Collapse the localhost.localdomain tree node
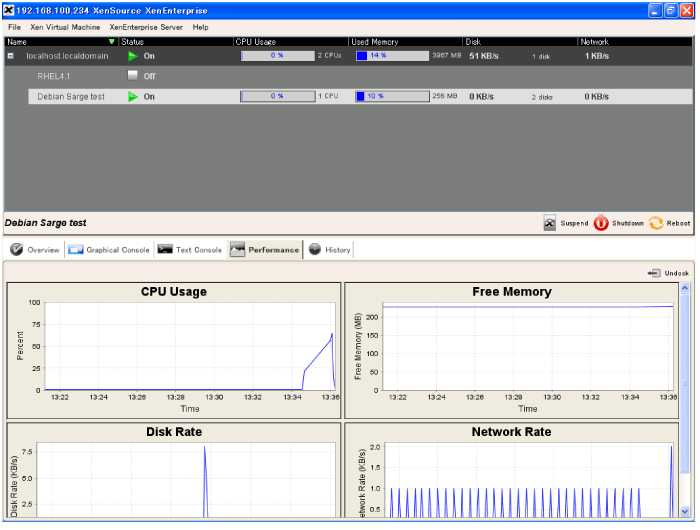 pos(10,56)
